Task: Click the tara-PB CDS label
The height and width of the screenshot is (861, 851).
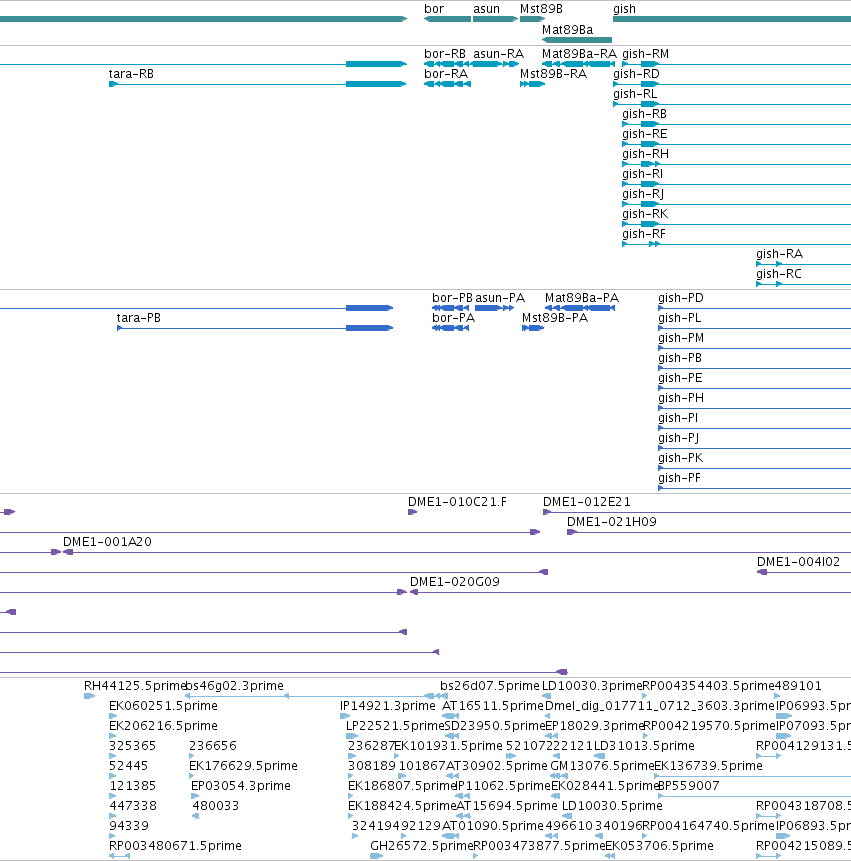Action: tap(138, 318)
